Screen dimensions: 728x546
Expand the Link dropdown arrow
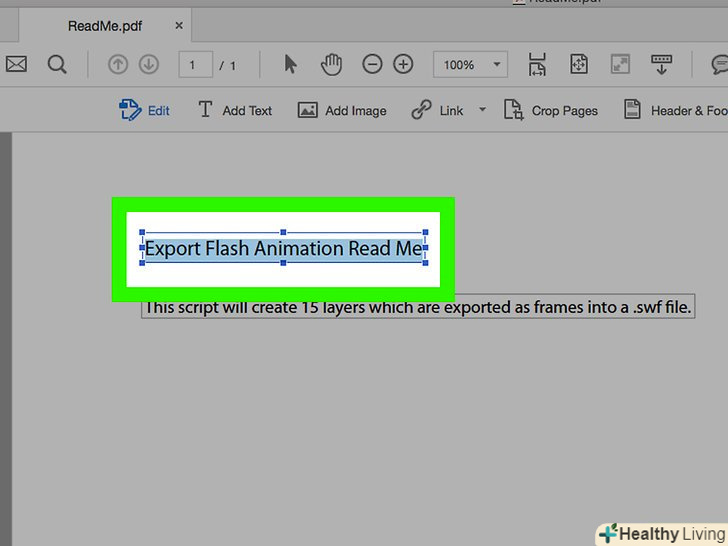(x=482, y=110)
